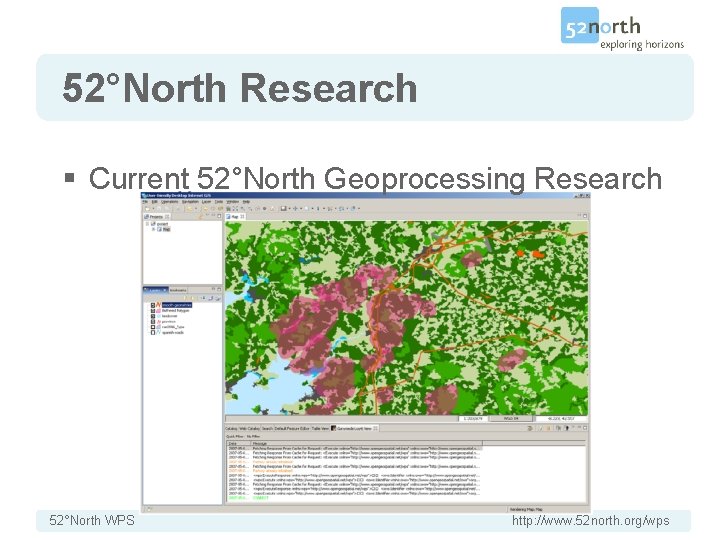Click the save/commit disk toolbar icon

(x=283, y=208)
